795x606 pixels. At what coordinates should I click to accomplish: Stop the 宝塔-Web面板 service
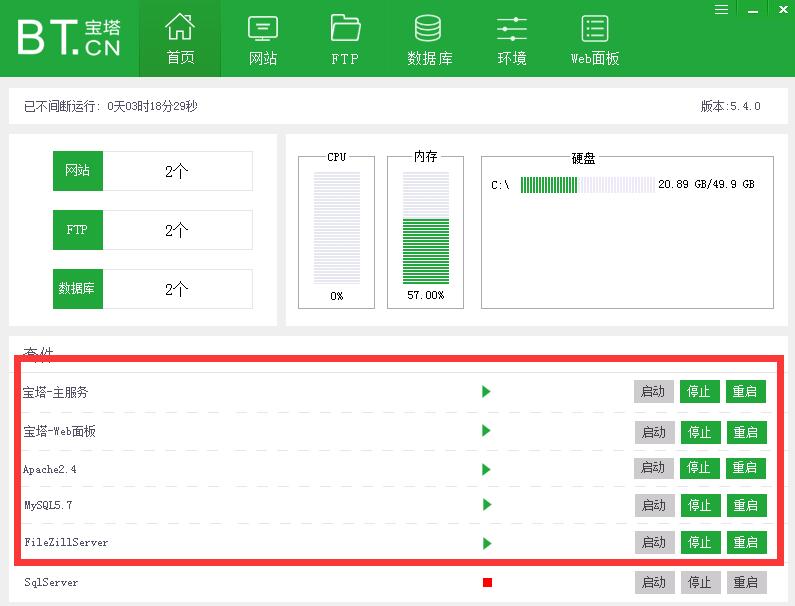coord(701,433)
